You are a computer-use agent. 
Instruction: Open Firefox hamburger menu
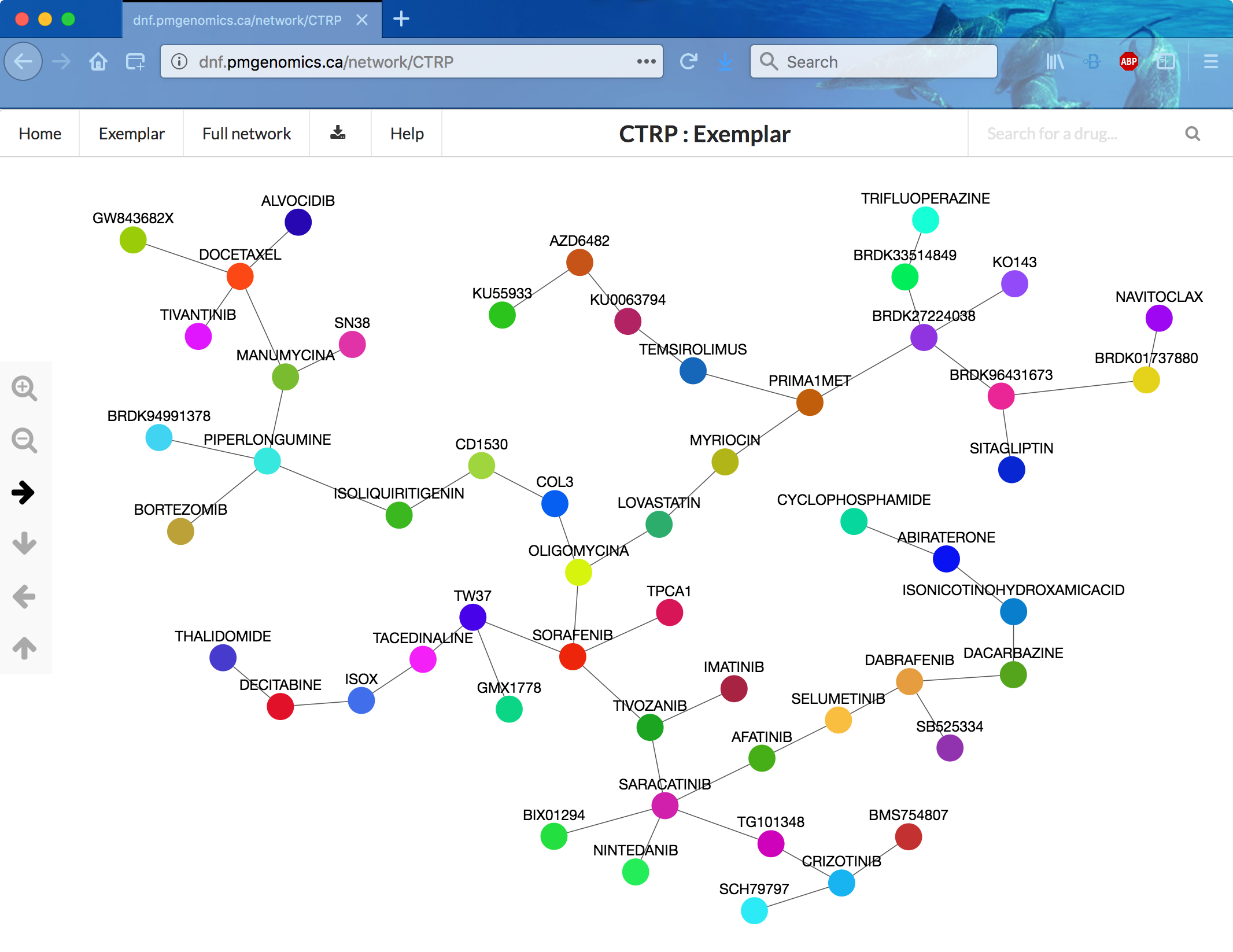coord(1210,61)
